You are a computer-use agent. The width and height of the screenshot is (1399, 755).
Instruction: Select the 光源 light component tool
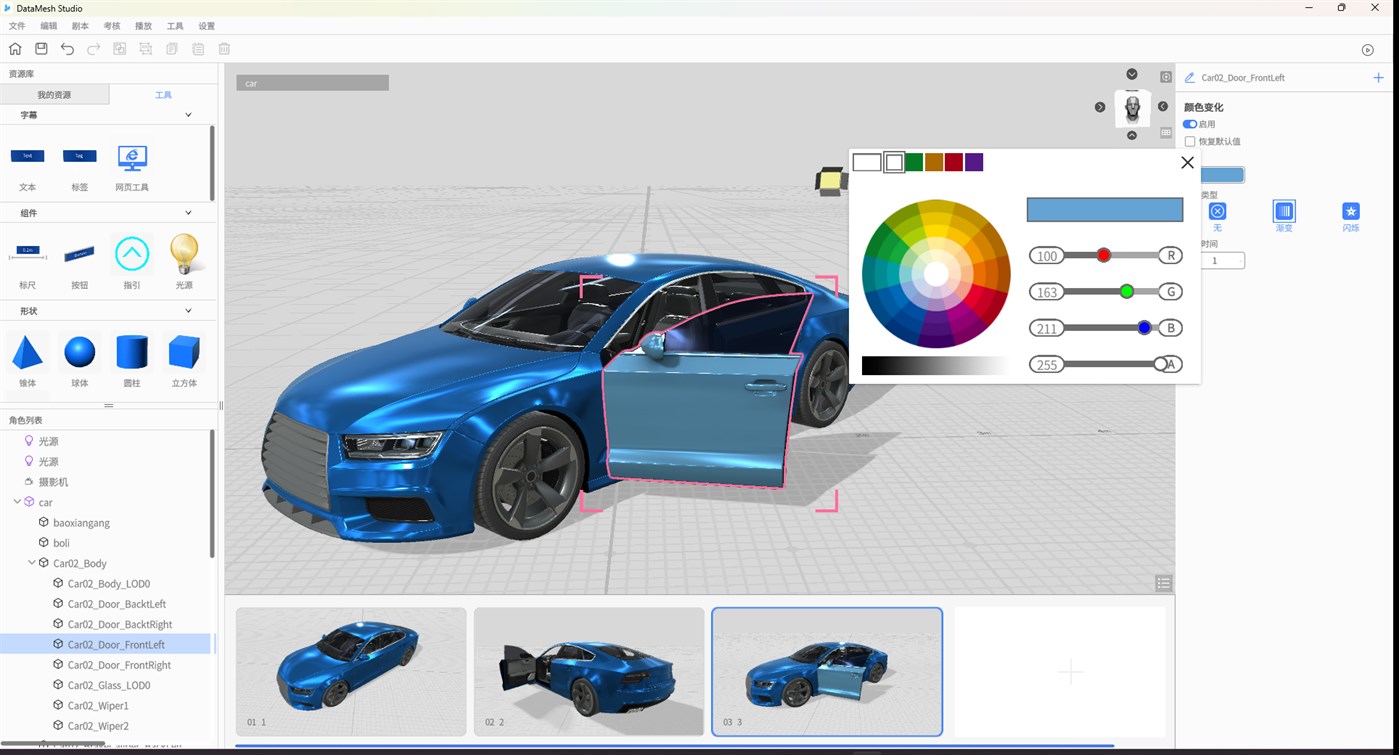[184, 255]
